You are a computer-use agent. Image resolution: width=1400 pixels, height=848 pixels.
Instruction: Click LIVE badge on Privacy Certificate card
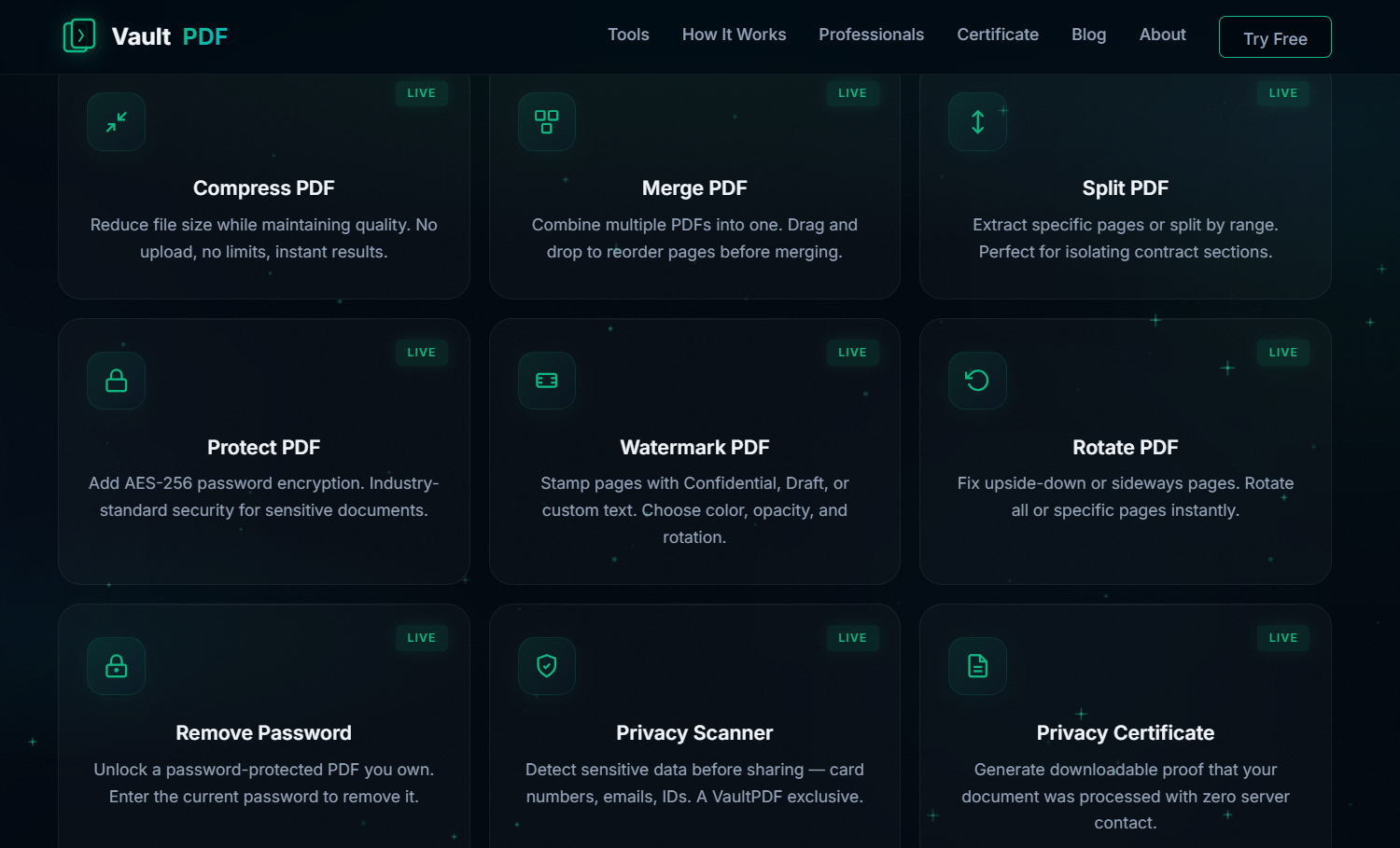click(x=1283, y=638)
